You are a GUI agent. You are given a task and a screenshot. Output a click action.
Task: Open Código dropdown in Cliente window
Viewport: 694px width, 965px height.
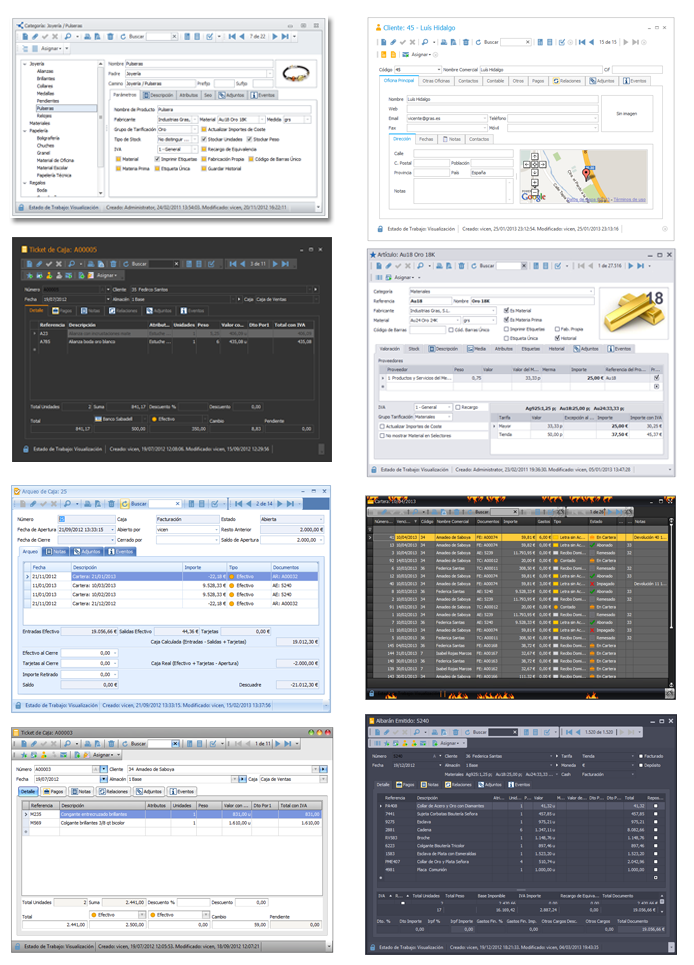[x=439, y=70]
